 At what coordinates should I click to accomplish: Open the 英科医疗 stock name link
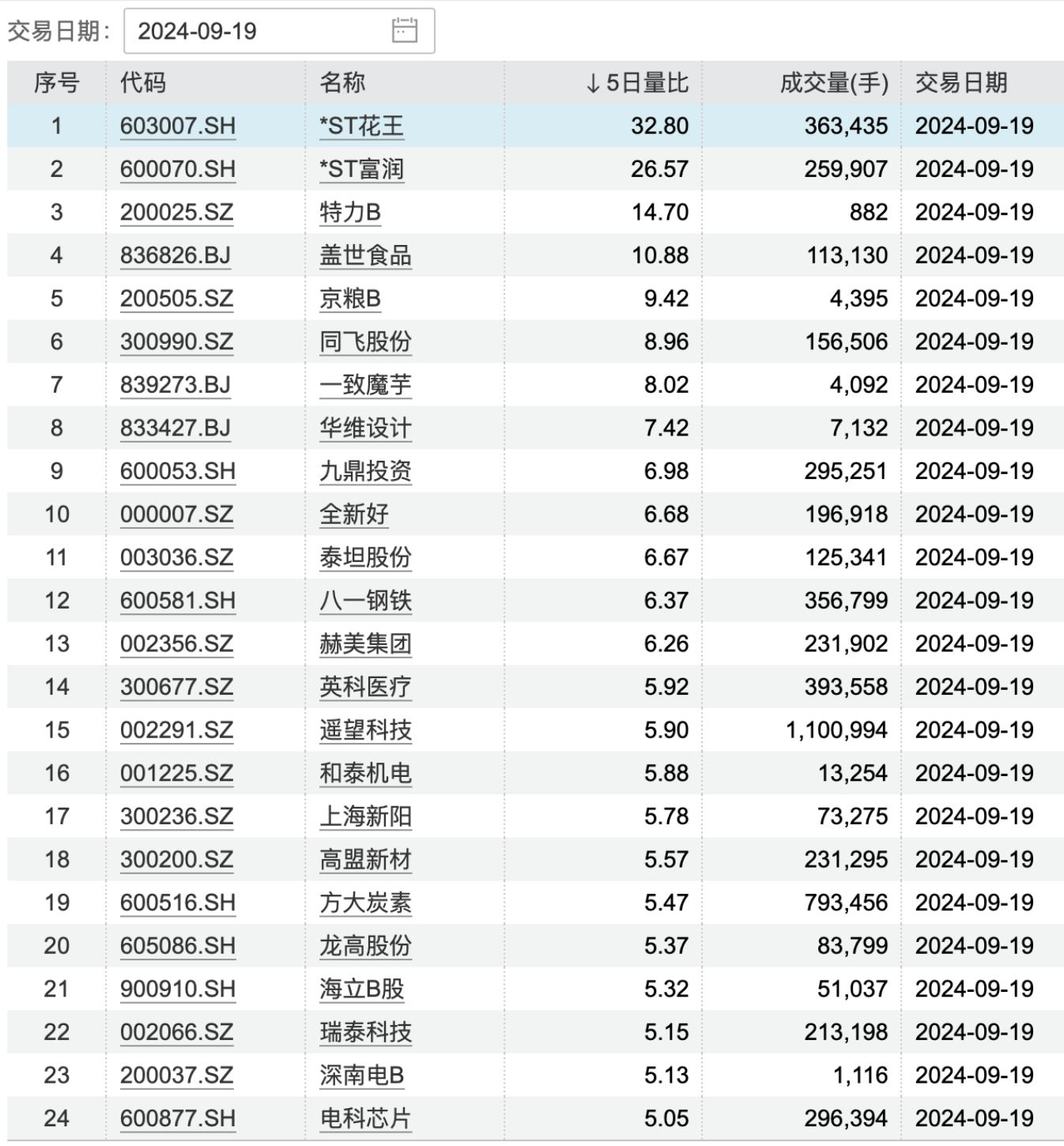365,687
